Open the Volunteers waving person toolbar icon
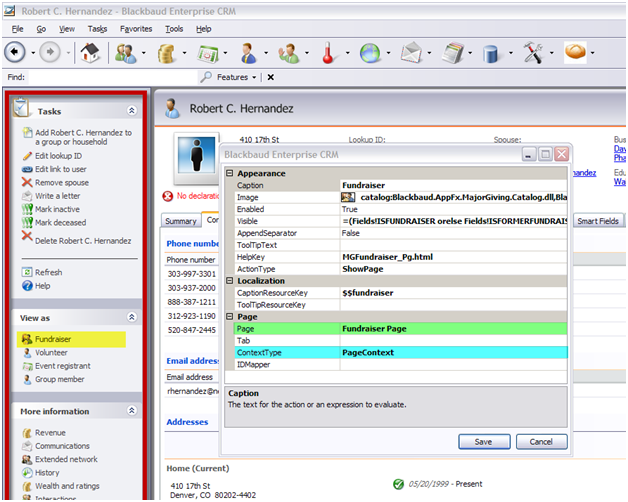Screen dimensions: 628x502 [289, 53]
